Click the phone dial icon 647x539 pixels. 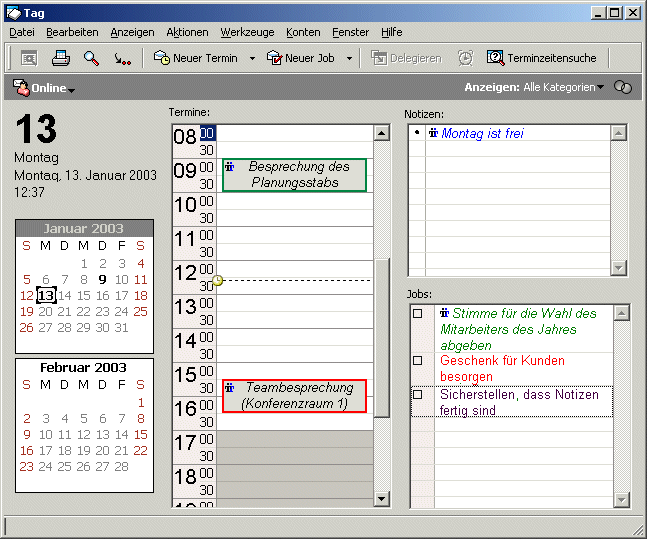pyautogui.click(x=122, y=59)
